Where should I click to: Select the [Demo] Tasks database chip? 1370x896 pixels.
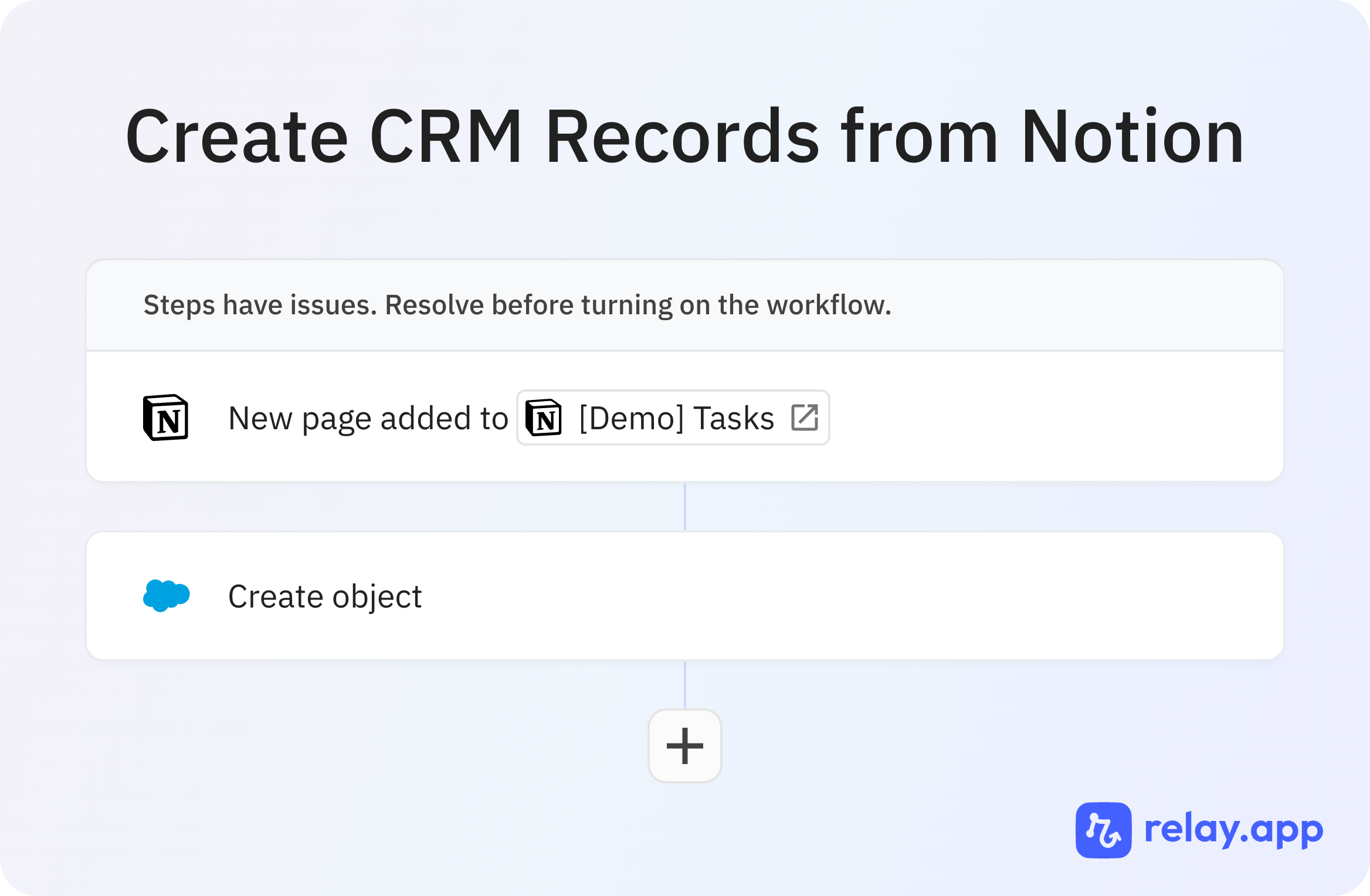(673, 418)
